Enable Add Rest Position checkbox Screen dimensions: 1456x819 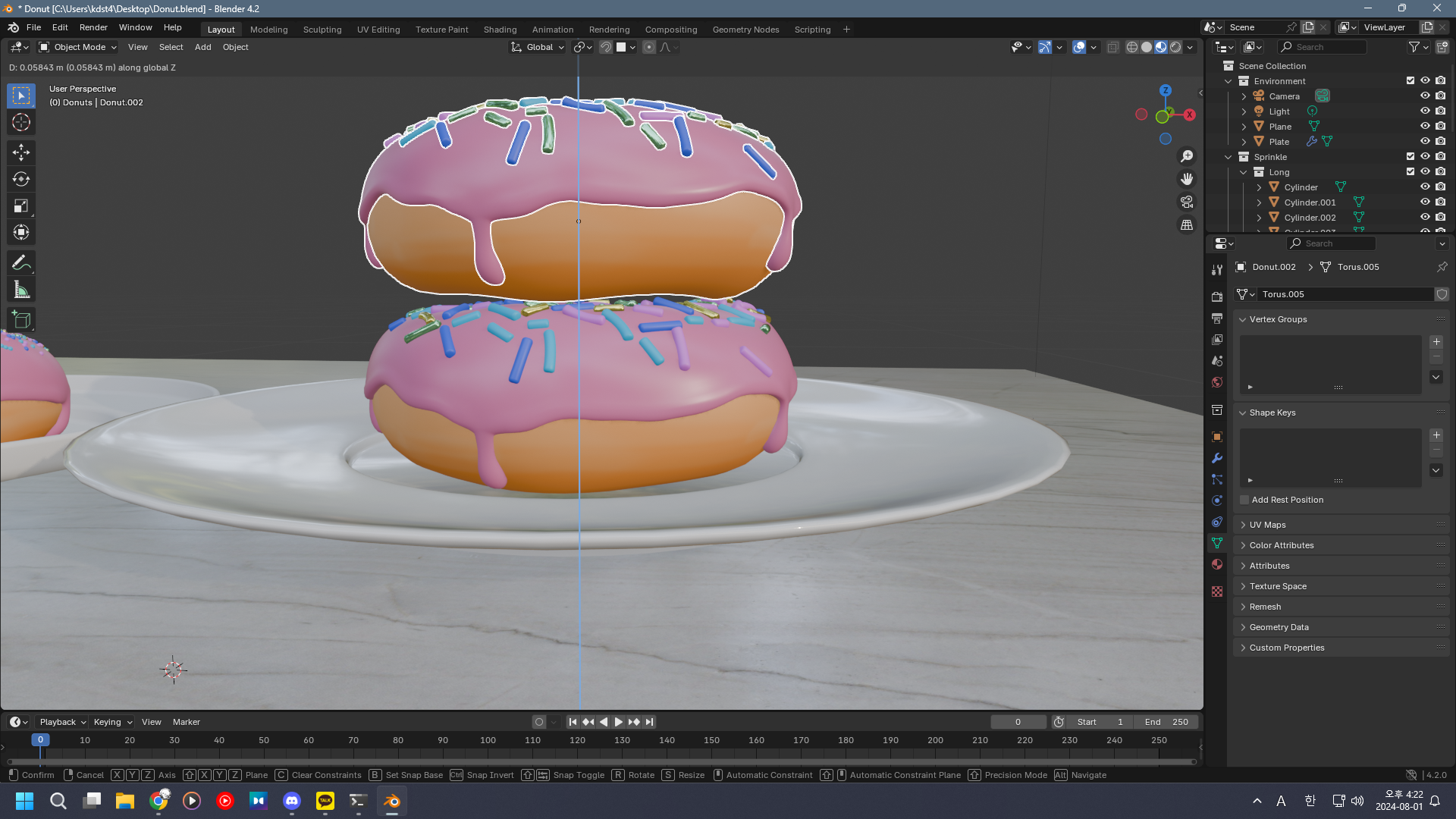tap(1244, 500)
